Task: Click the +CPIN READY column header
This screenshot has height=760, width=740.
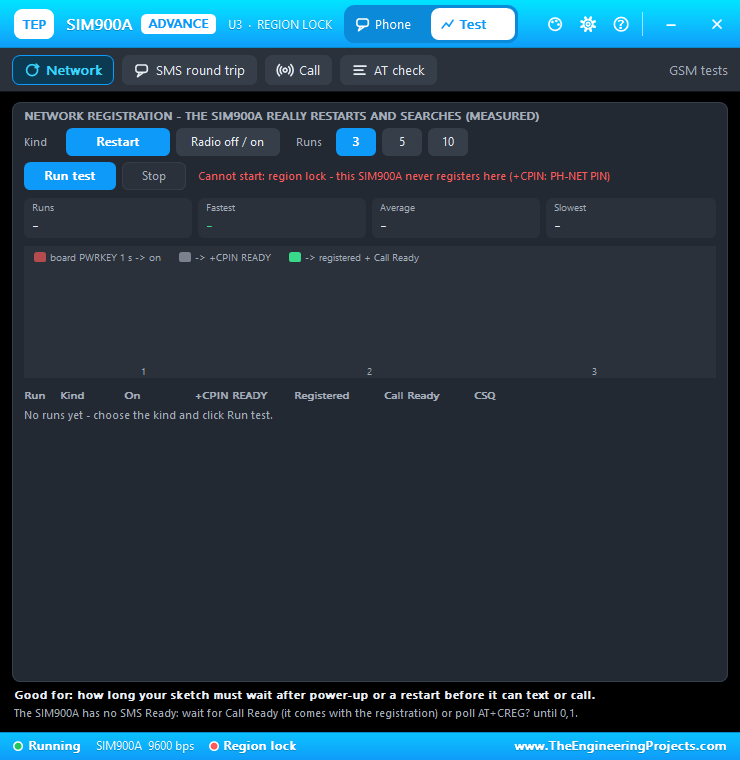Action: click(x=231, y=396)
